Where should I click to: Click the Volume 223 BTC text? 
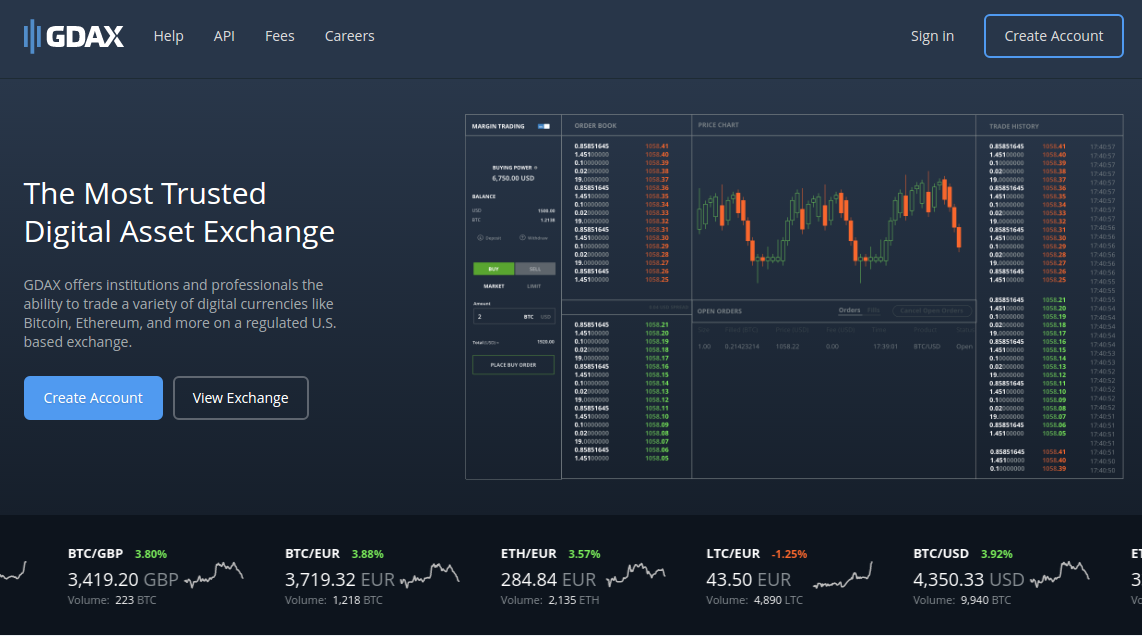click(112, 600)
